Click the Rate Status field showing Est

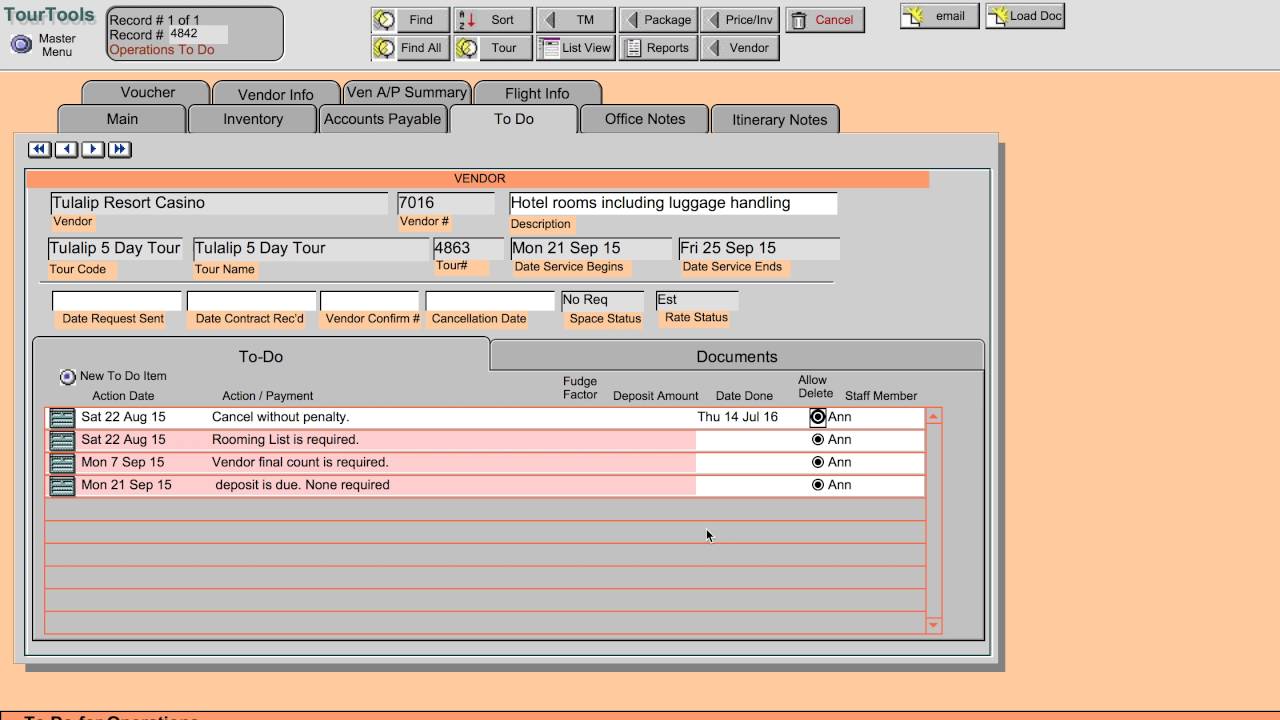click(x=697, y=300)
